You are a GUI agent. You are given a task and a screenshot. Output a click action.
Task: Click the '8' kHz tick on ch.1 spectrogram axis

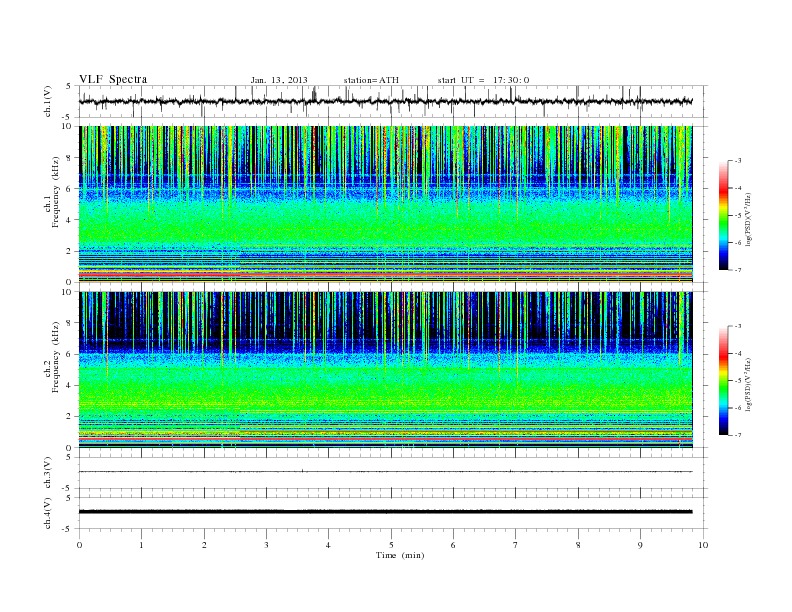pos(70,158)
